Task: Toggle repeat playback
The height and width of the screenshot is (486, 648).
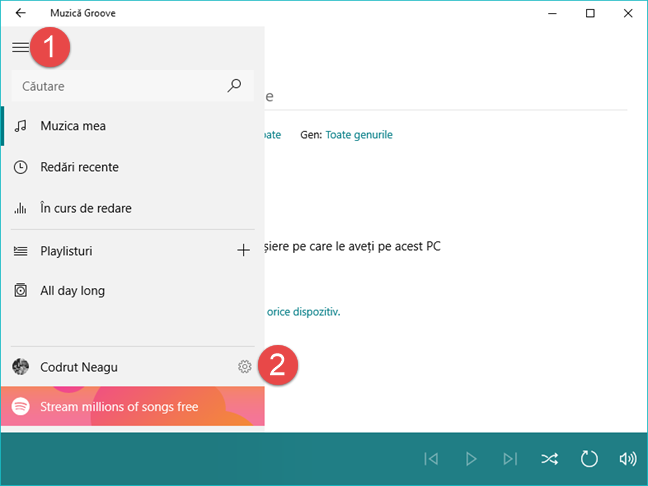Action: (x=589, y=459)
